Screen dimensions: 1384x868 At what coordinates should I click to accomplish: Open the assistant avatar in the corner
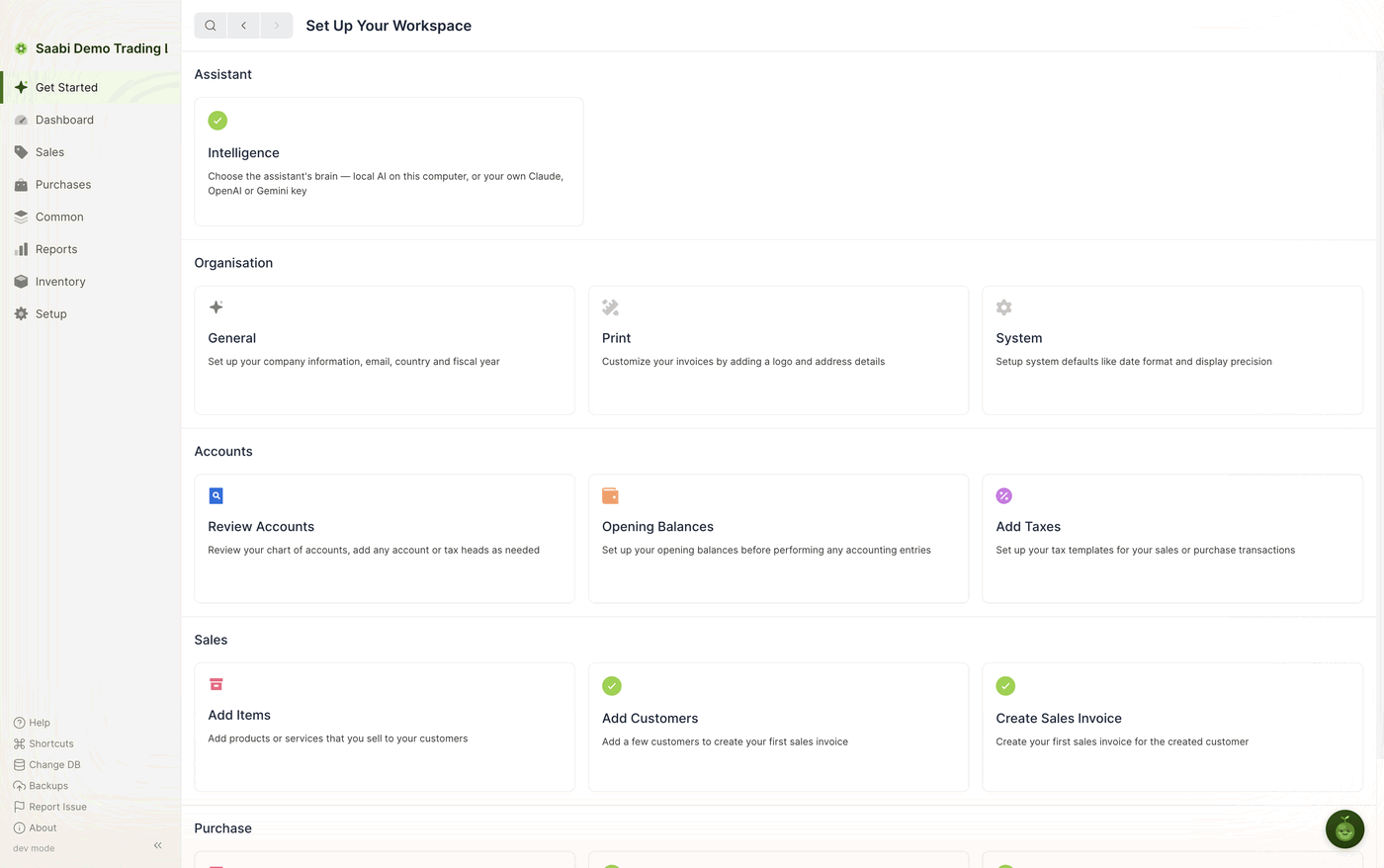[x=1344, y=829]
